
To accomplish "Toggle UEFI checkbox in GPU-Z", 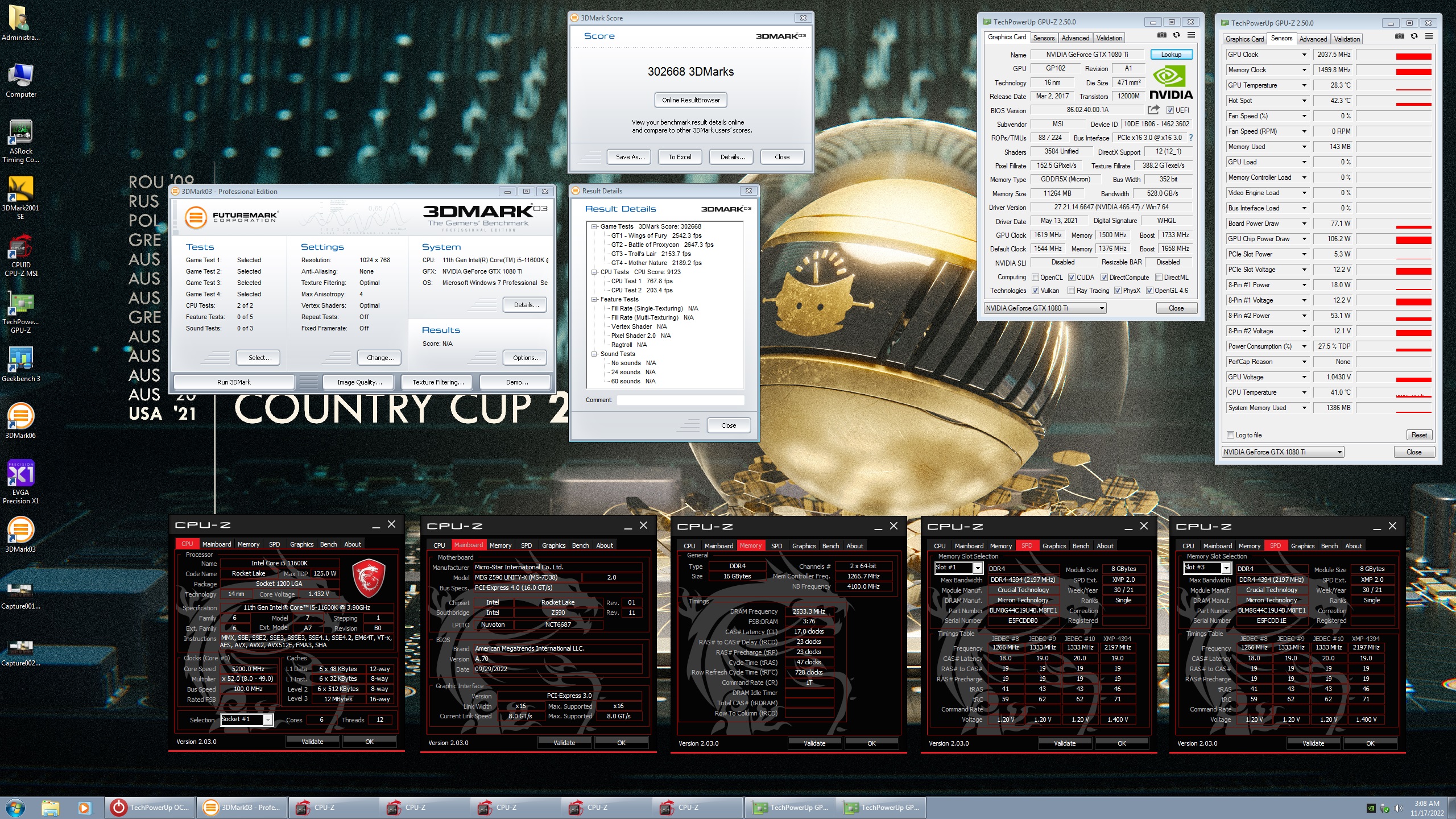I will tap(1170, 110).
